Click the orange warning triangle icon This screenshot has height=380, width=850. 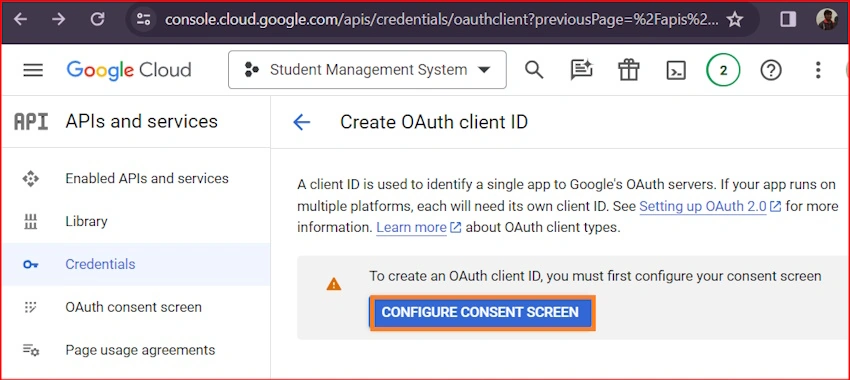coord(334,284)
